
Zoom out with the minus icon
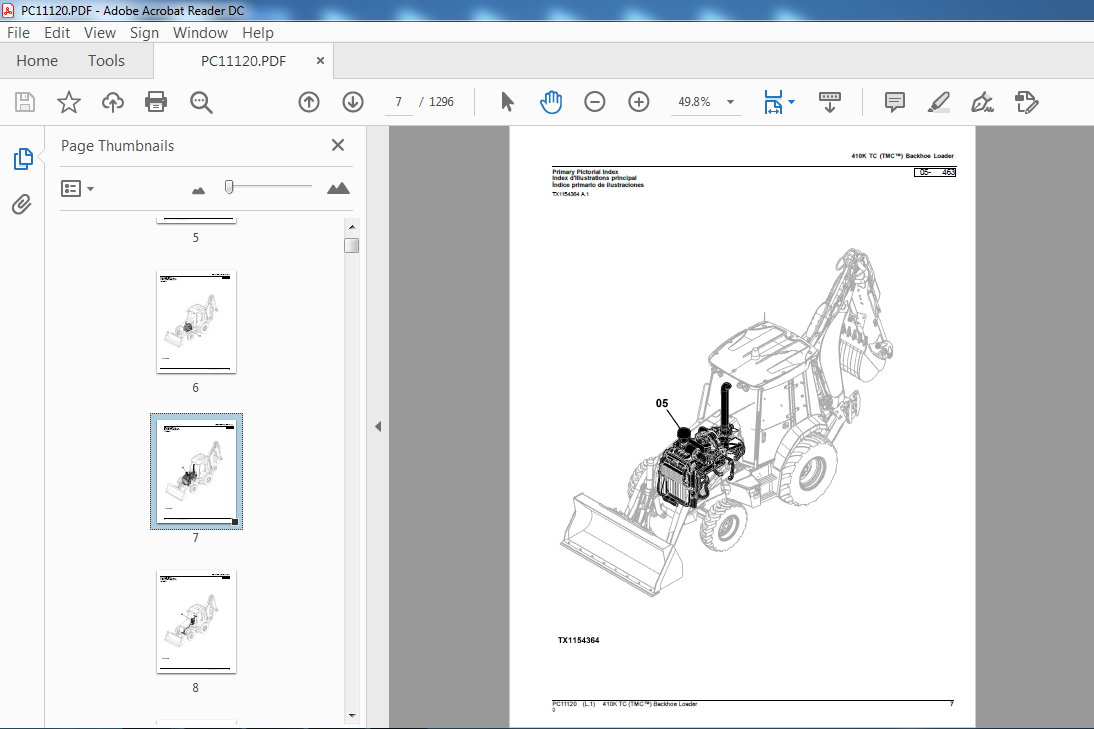594,102
